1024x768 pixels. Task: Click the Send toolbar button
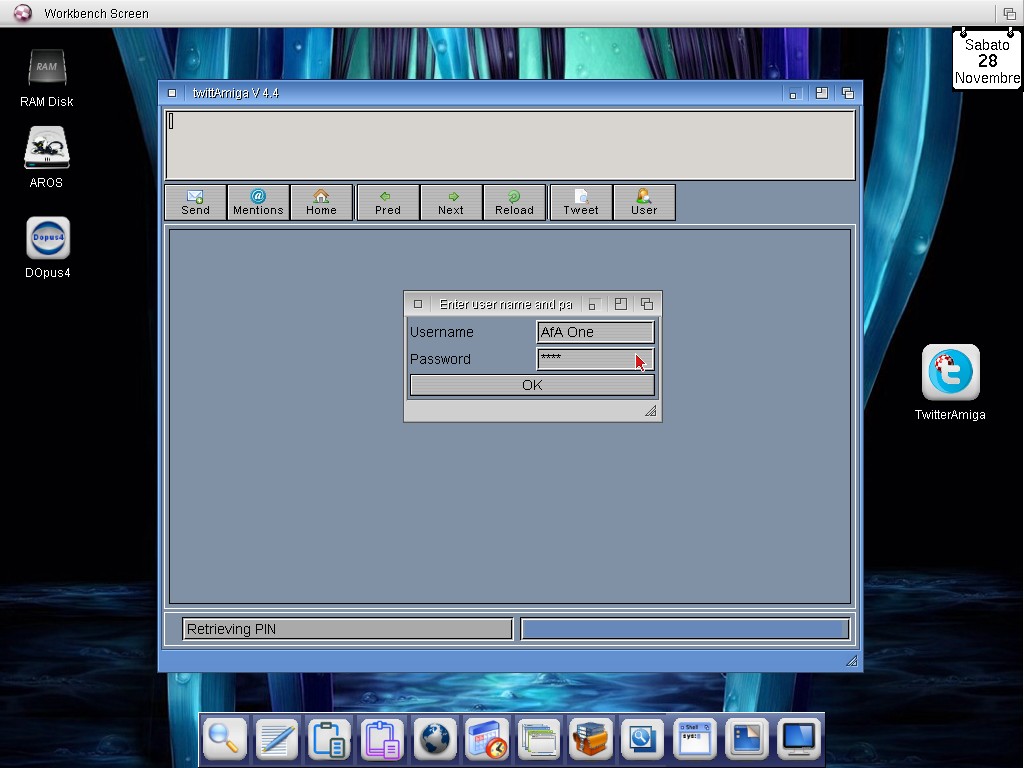(x=195, y=202)
